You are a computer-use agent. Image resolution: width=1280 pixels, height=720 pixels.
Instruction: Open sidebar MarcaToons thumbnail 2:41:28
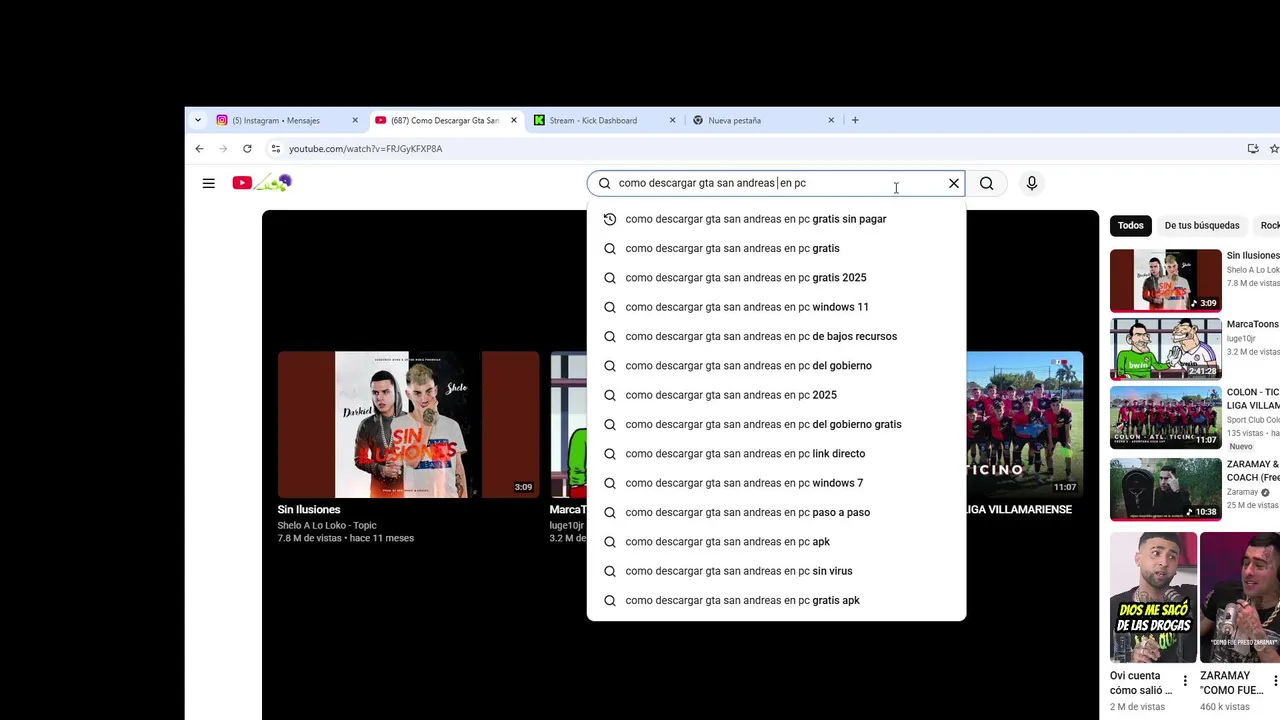click(1165, 349)
